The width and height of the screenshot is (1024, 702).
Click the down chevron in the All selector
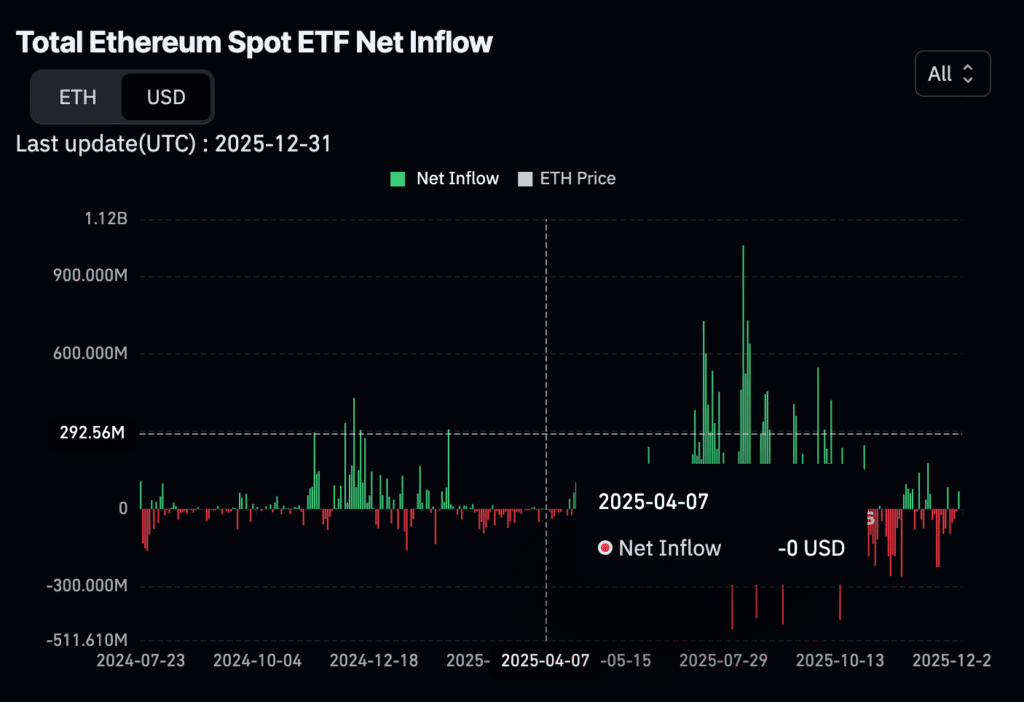tap(968, 79)
